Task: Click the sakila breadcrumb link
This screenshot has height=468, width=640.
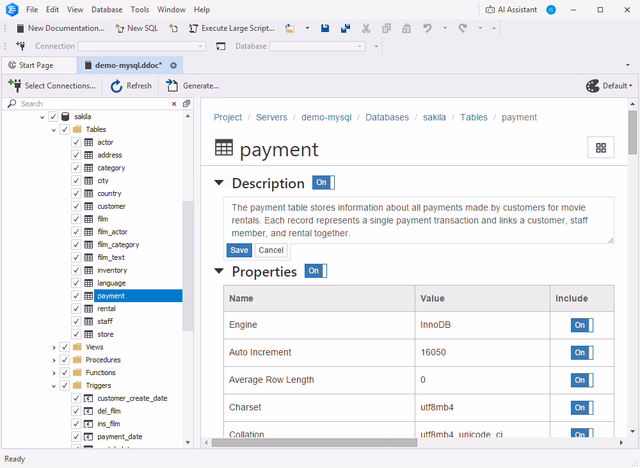Action: (x=434, y=118)
